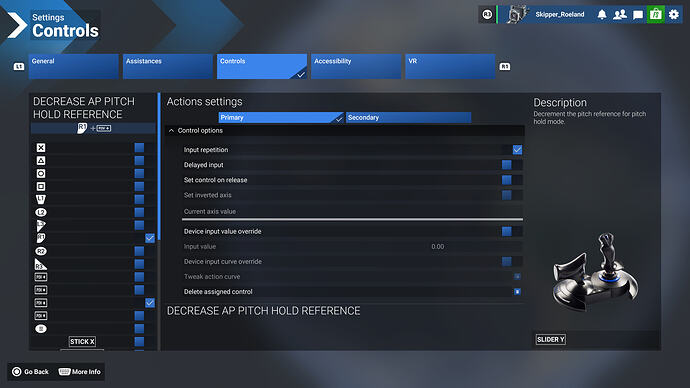Uncheck the checked POV hat row toggle
The image size is (690, 388).
click(150, 303)
